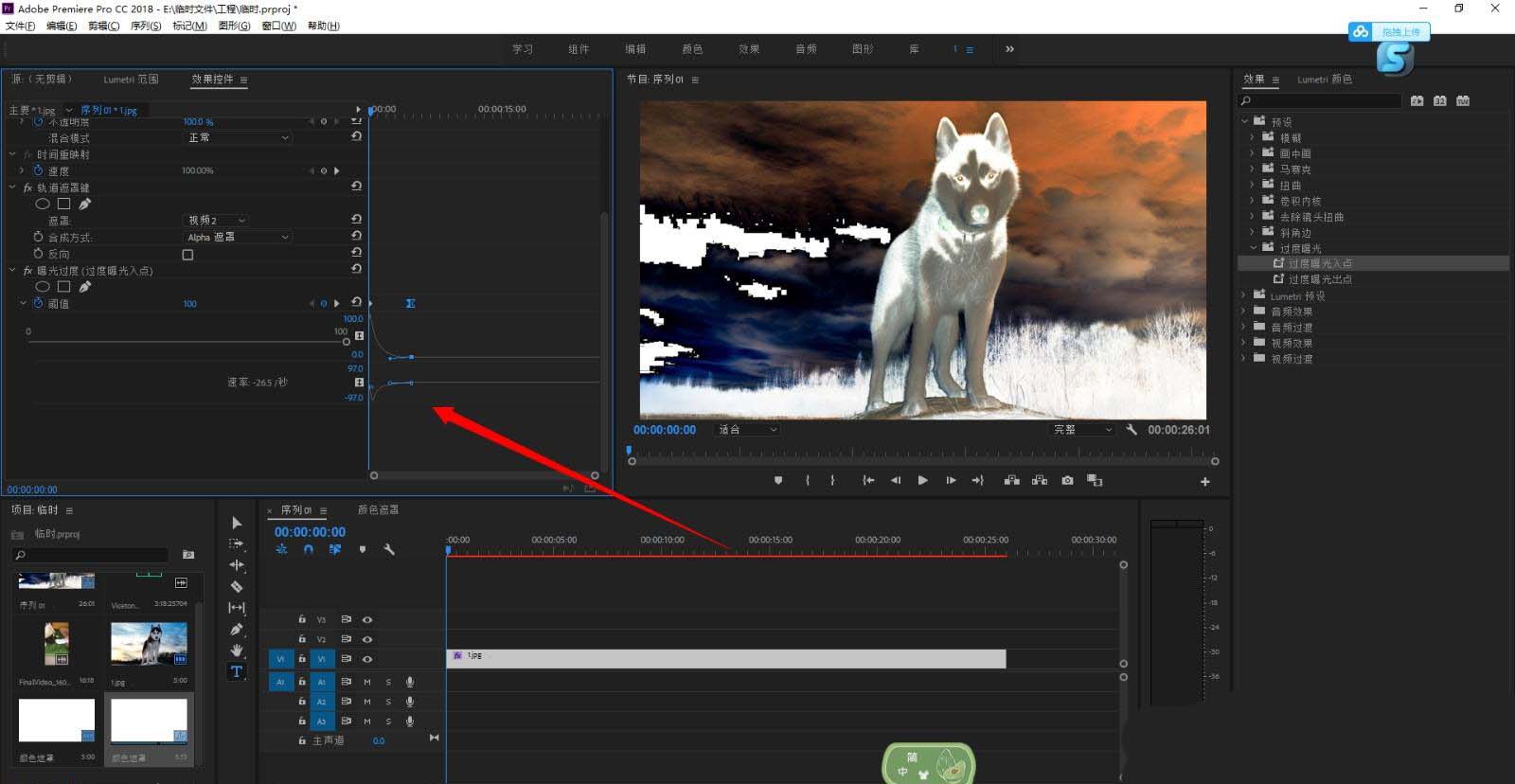
Task: Expand the Lumetri 预设 folder
Action: [1244, 296]
